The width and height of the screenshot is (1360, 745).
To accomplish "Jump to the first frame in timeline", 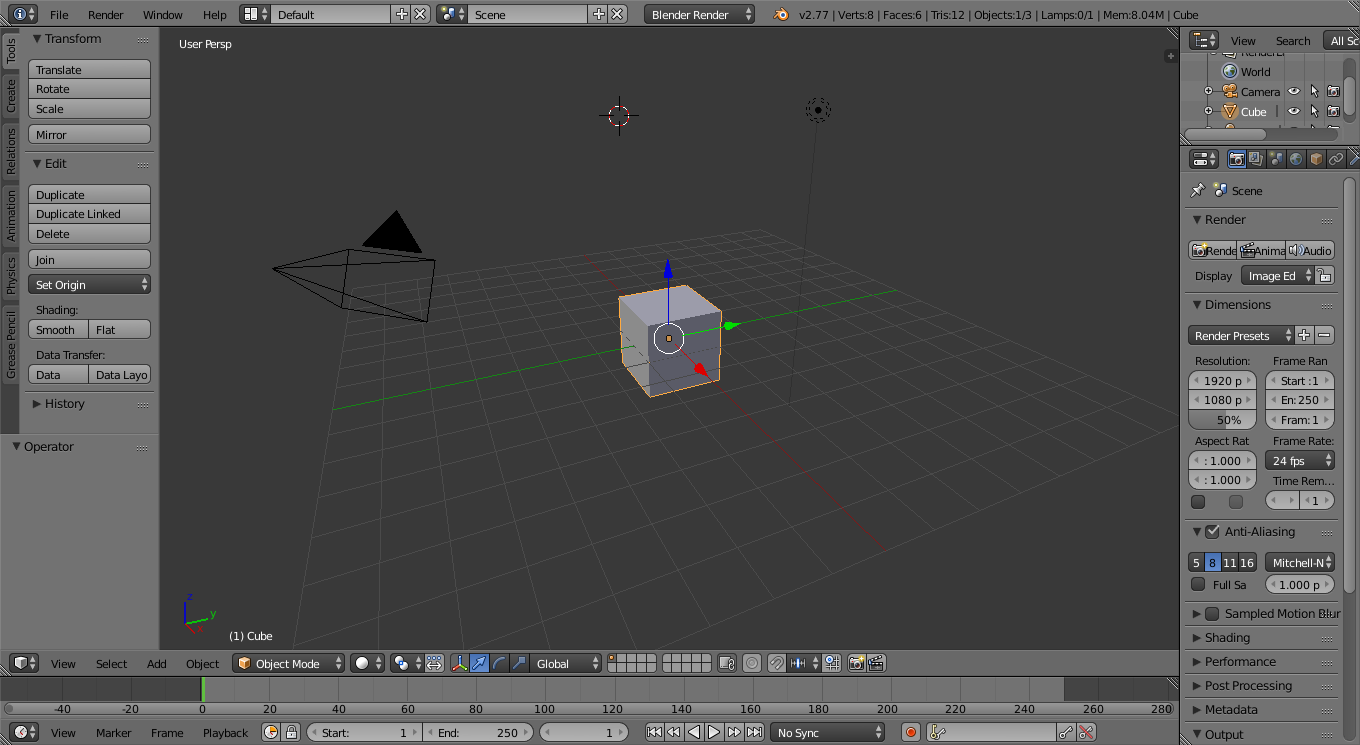I will [654, 732].
